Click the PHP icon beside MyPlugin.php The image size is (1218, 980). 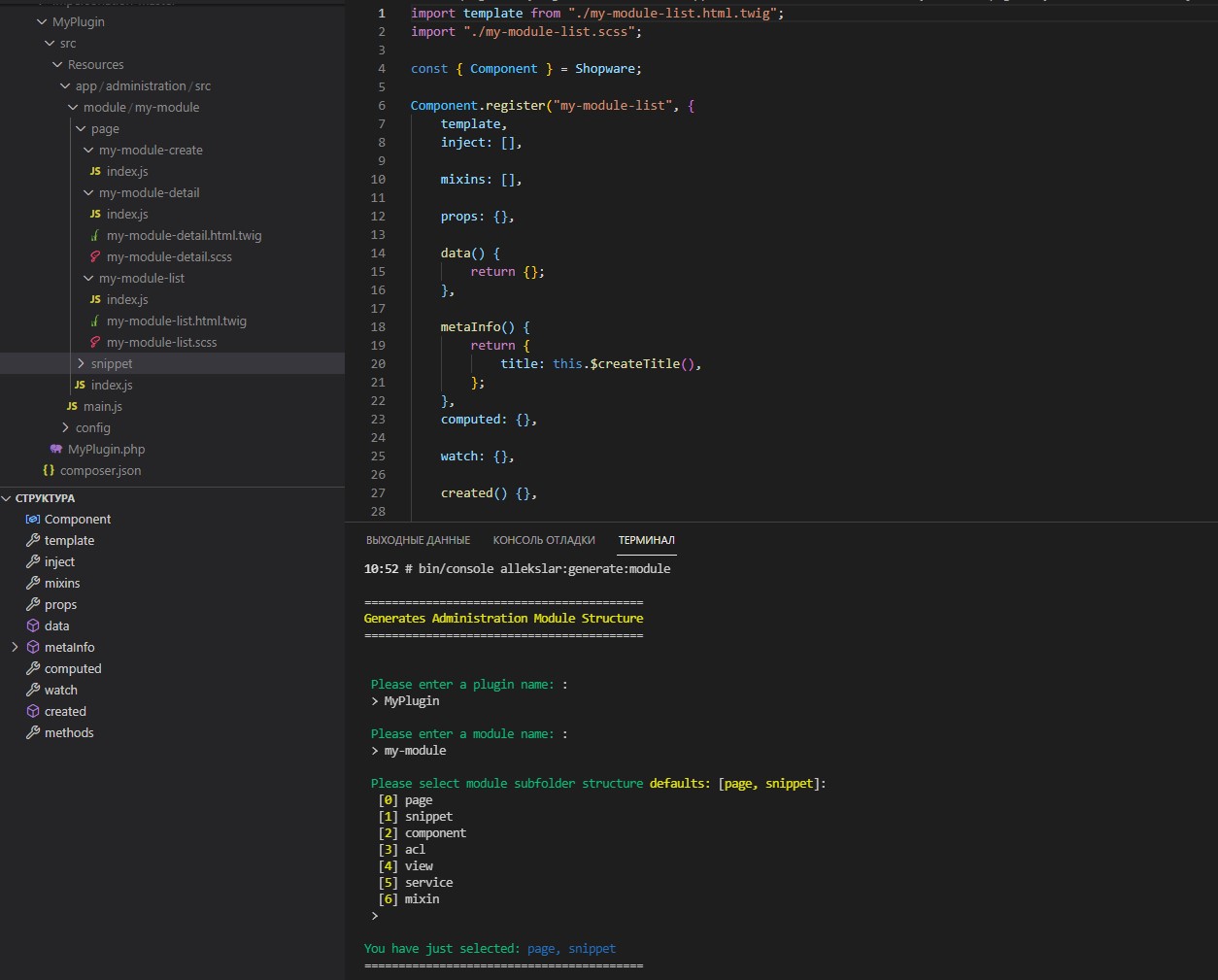(x=55, y=449)
